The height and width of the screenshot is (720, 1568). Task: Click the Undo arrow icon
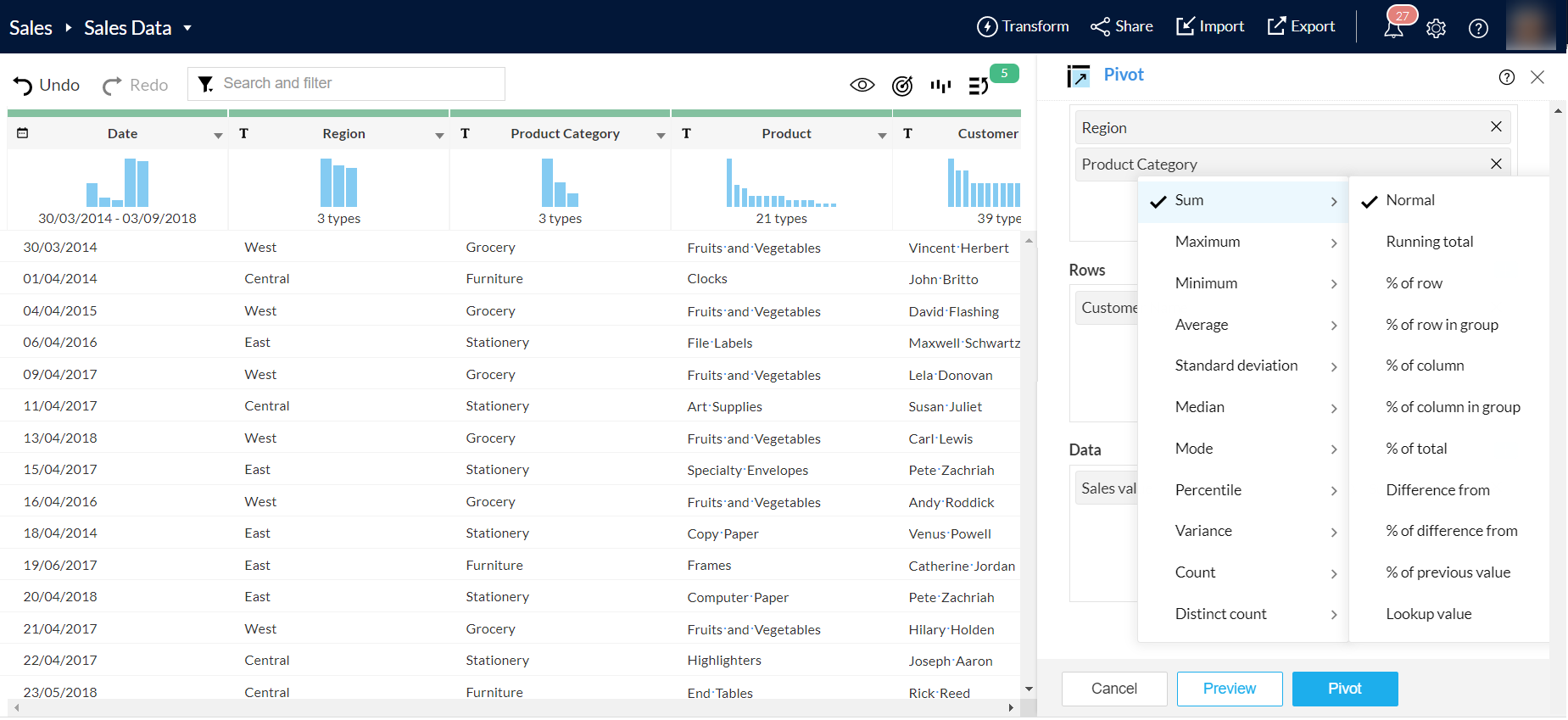[x=23, y=86]
